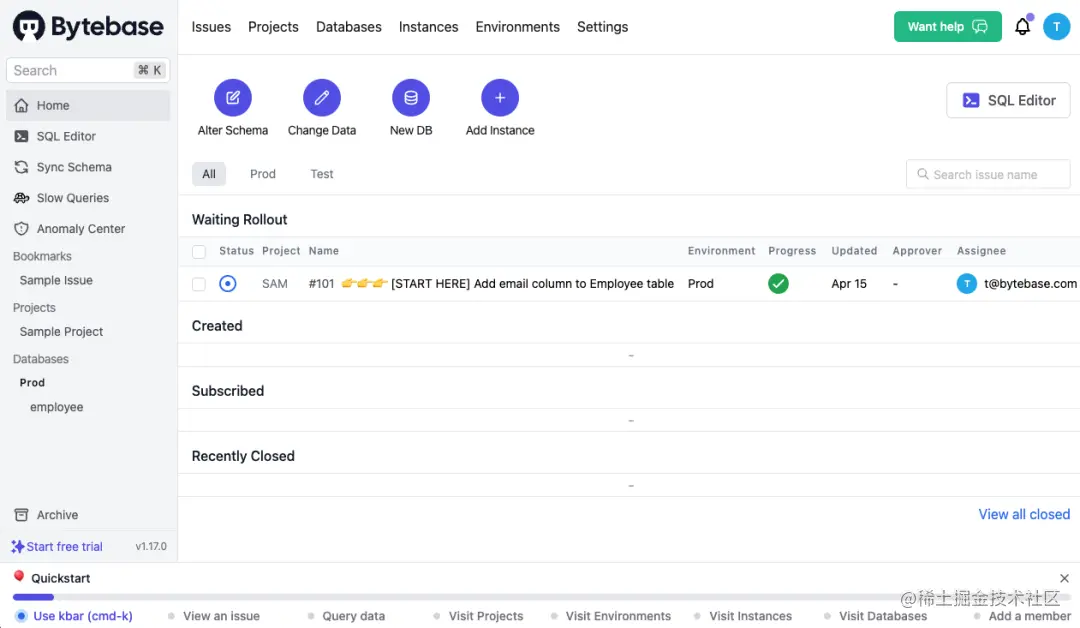Click the Add Instance plus icon
Screen dimensions: 1080x628
pyautogui.click(x=499, y=98)
